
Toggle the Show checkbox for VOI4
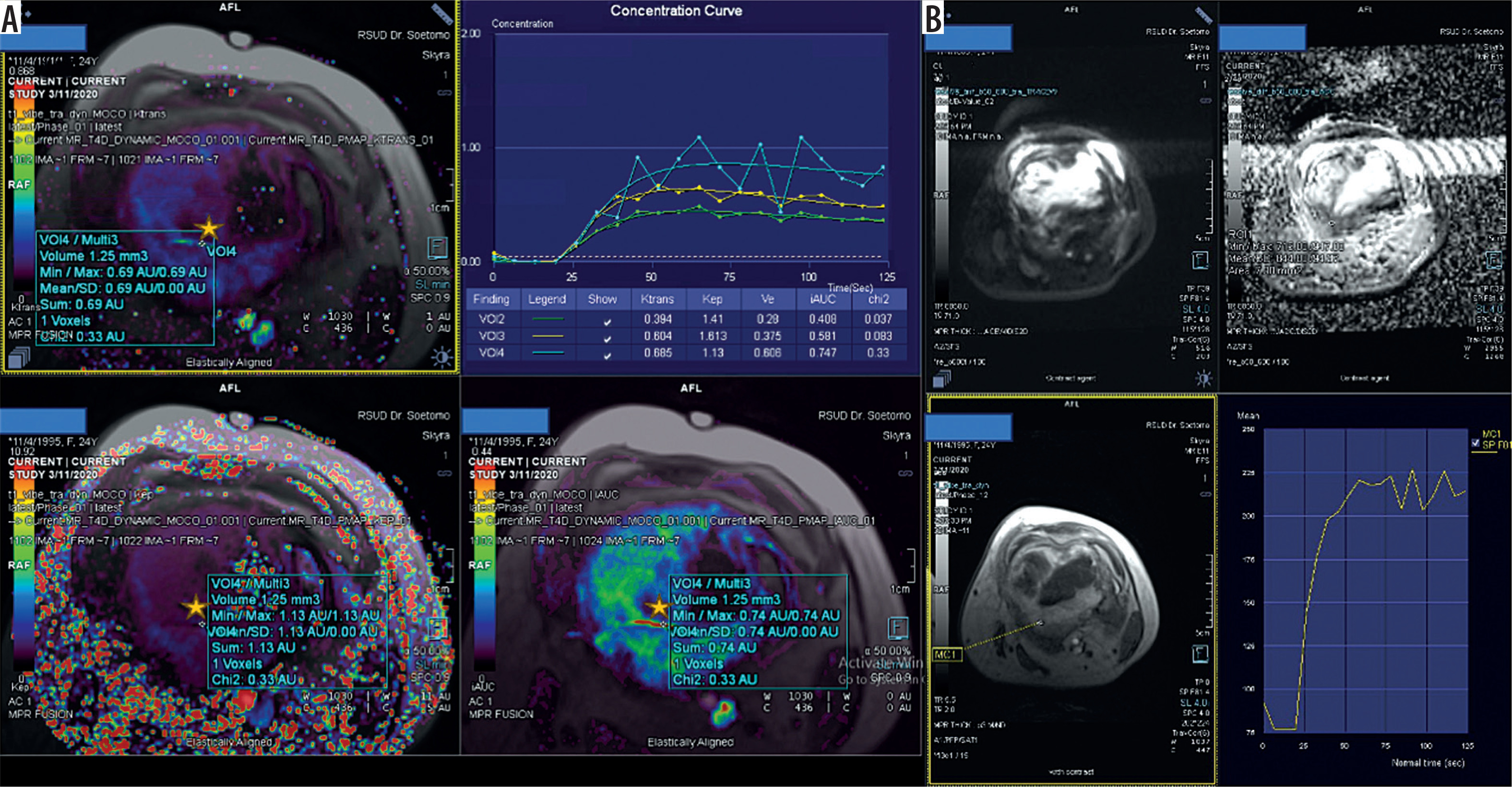(607, 355)
